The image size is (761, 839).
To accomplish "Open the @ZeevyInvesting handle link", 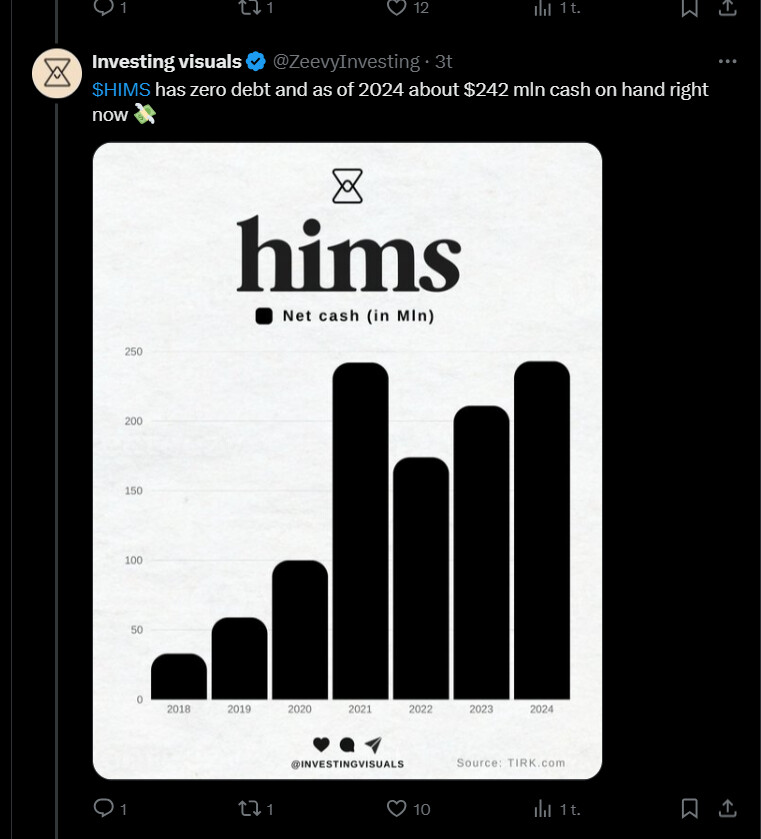I will coord(346,62).
